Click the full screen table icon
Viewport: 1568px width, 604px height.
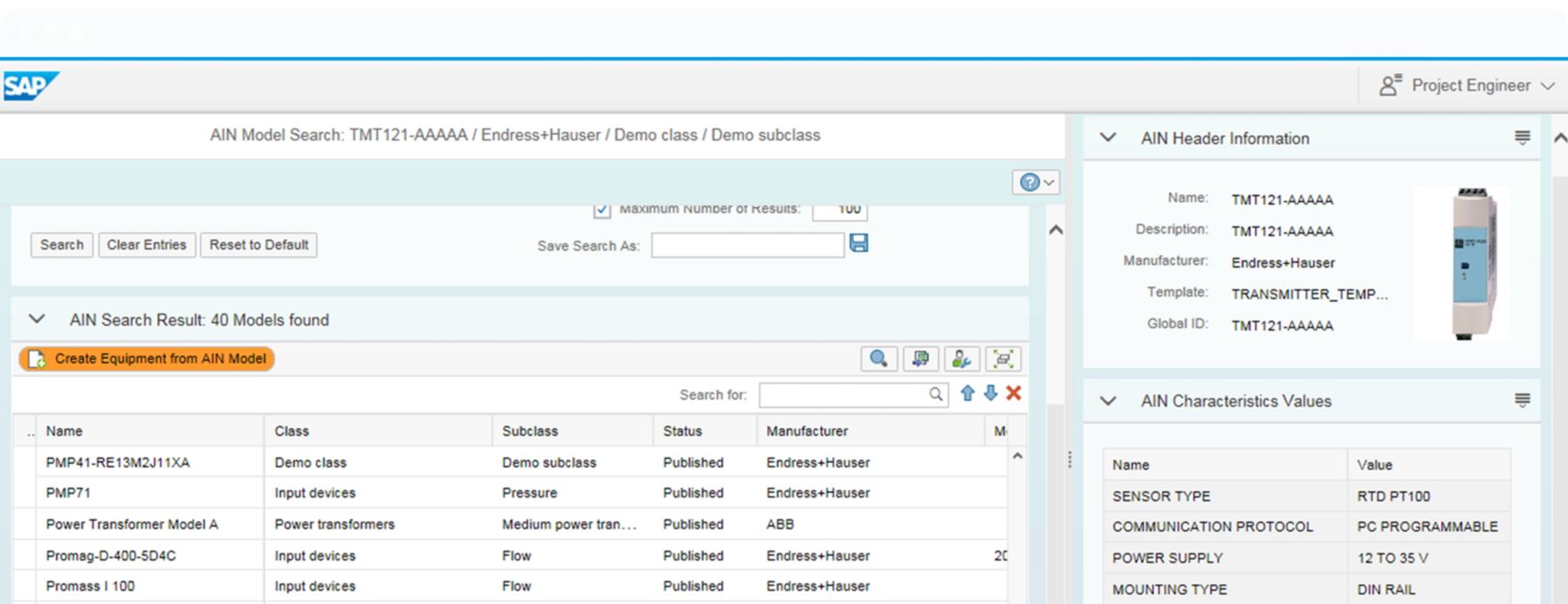coord(1002,359)
